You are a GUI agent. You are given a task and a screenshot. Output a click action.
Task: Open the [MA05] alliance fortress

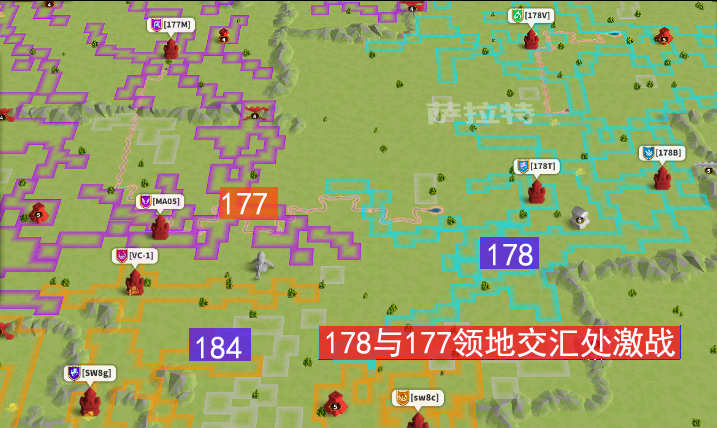[160, 226]
